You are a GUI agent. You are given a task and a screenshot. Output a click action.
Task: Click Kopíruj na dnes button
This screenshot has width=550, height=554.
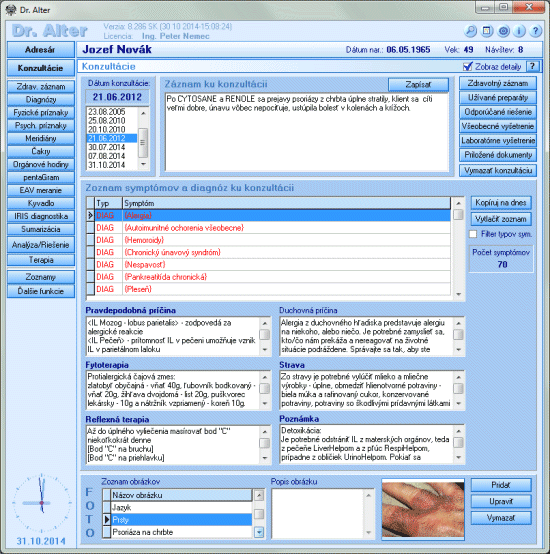pos(501,203)
